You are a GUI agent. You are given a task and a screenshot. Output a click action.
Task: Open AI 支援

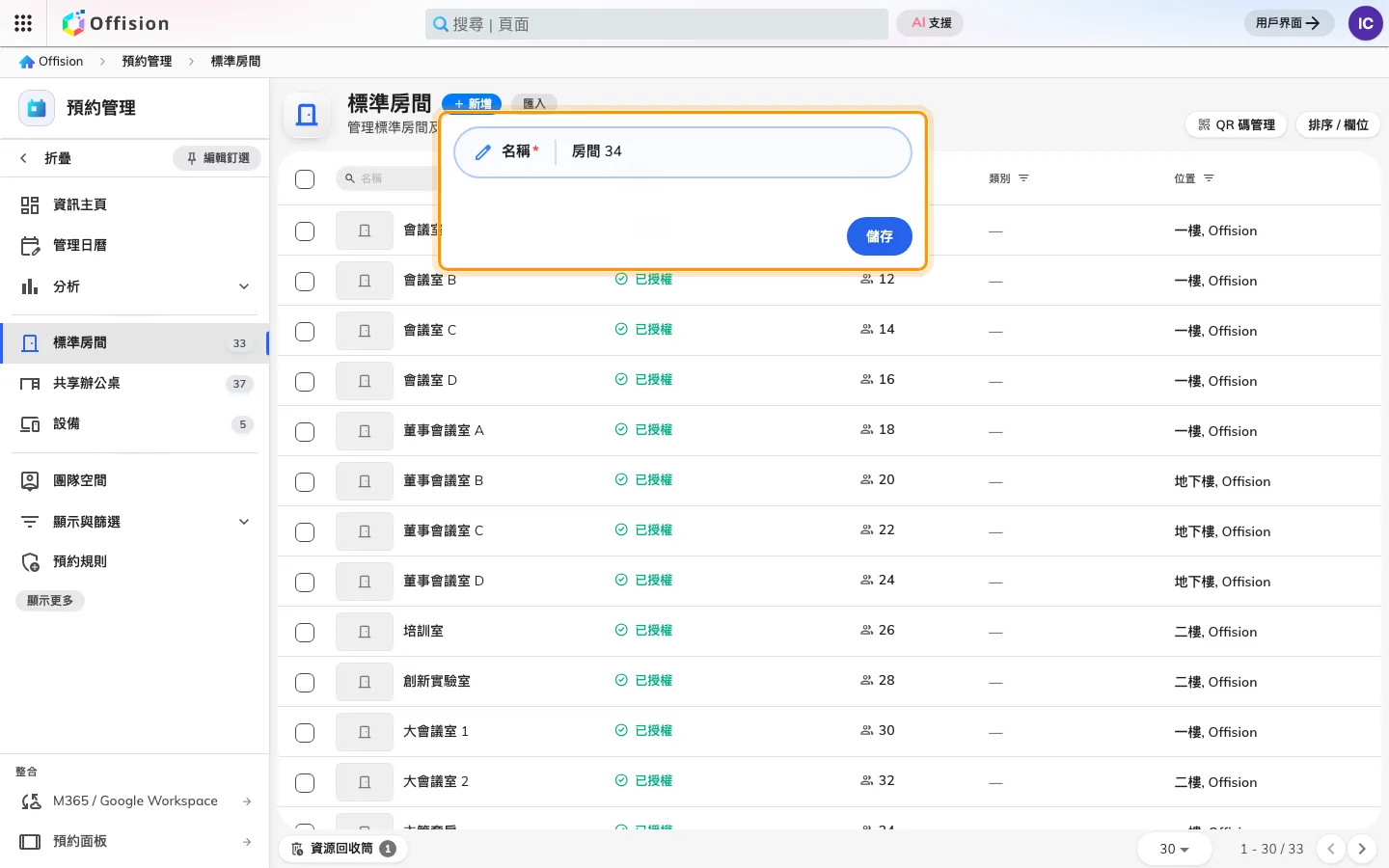(x=931, y=23)
